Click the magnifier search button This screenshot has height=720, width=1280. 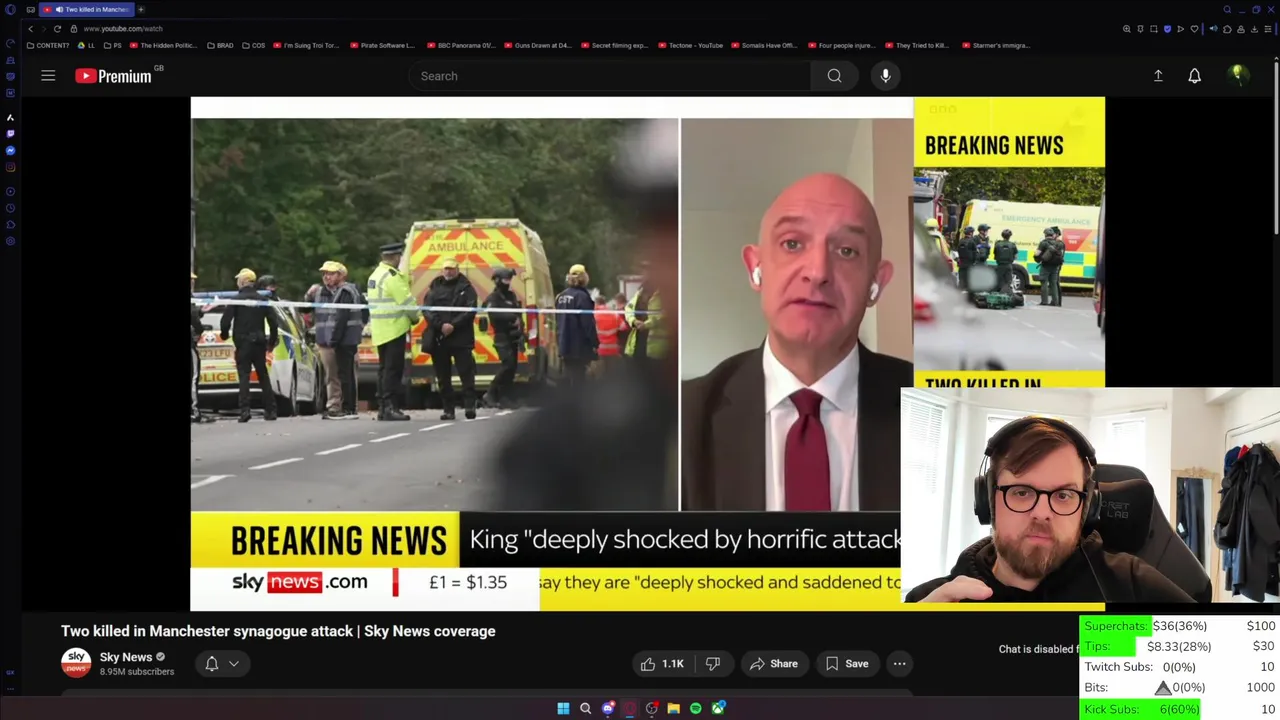click(x=834, y=76)
